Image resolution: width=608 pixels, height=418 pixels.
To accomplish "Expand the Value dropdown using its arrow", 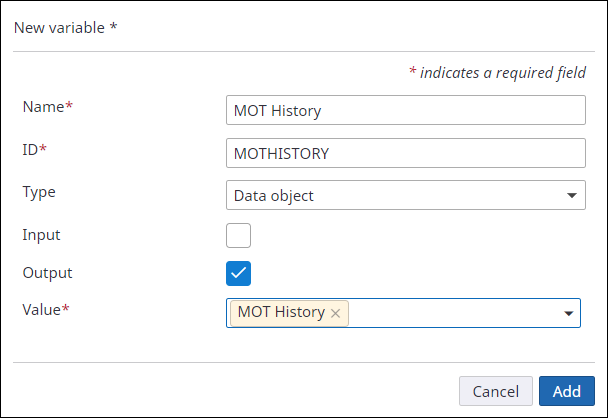I will coord(570,314).
